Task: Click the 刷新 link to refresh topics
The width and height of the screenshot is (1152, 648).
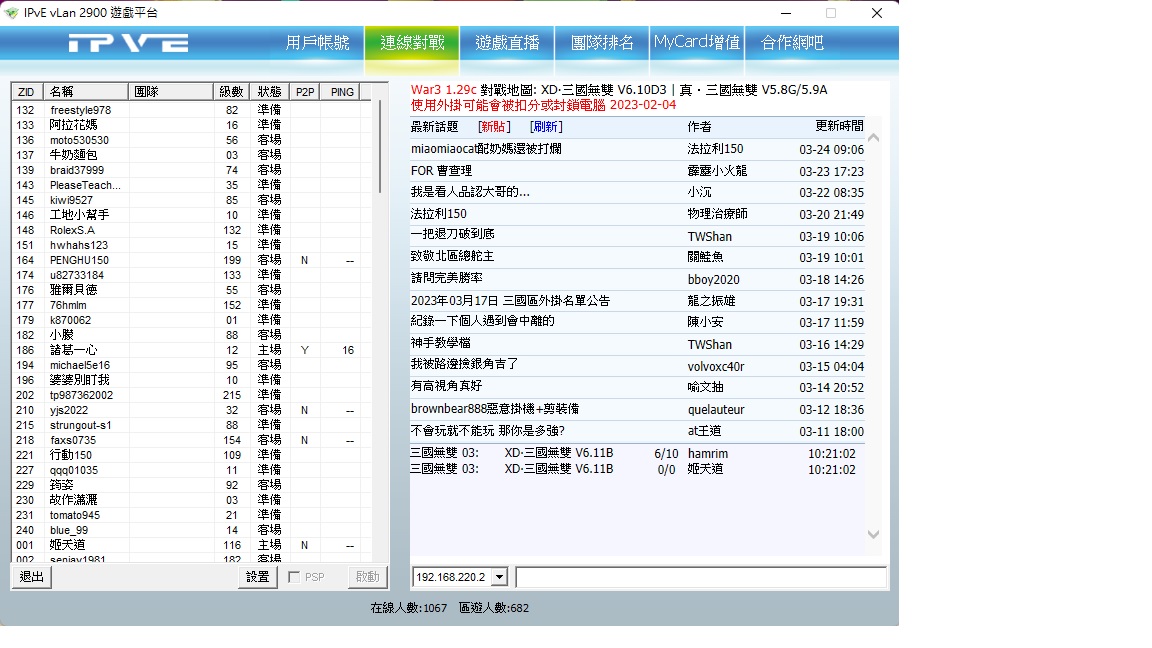Action: [x=546, y=127]
